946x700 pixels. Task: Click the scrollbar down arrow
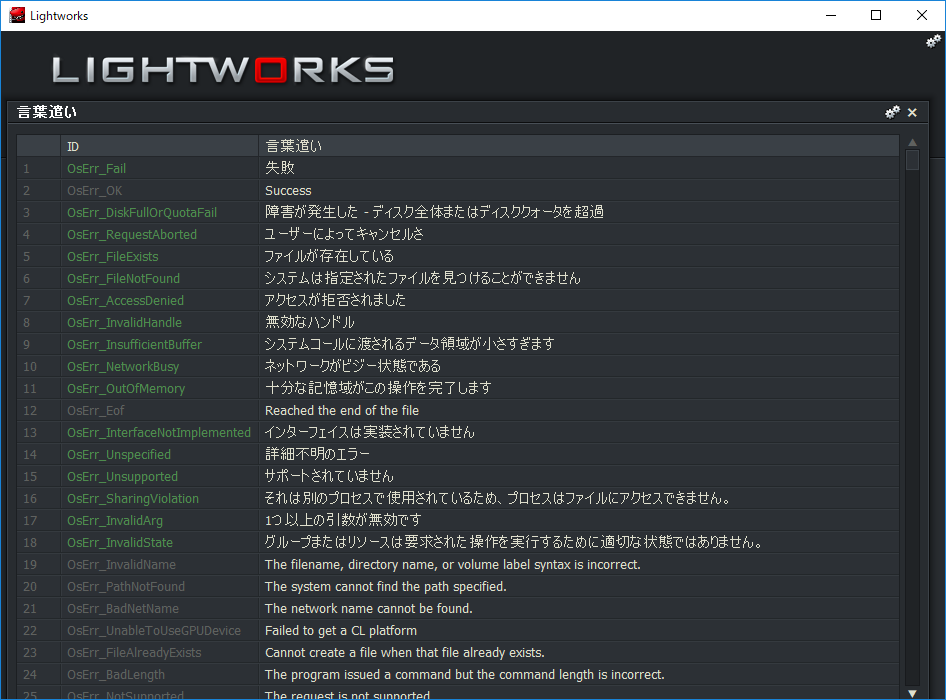913,693
